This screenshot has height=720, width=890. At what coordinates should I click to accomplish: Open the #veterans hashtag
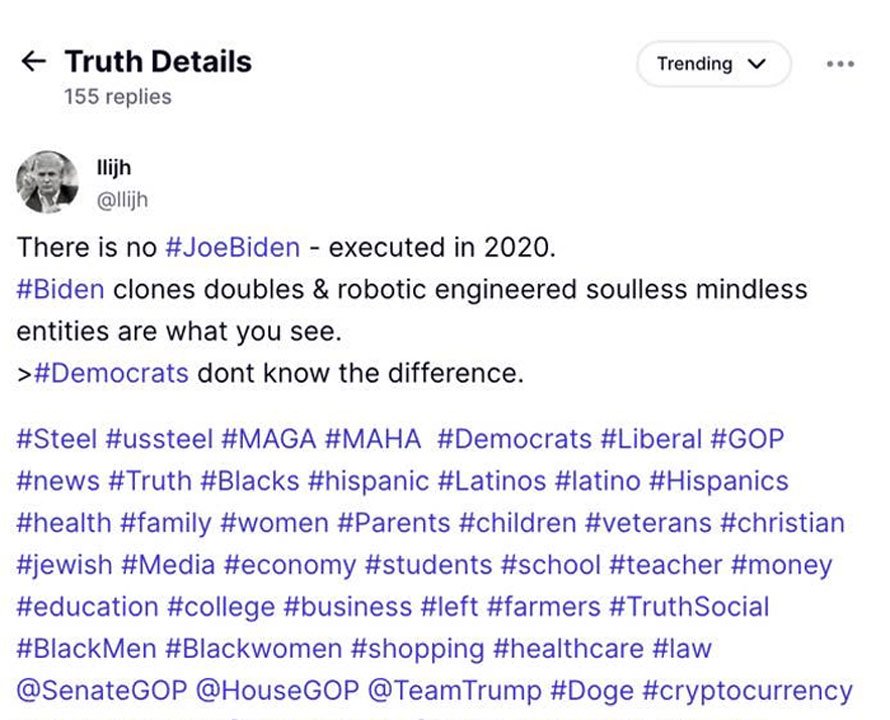(x=648, y=523)
